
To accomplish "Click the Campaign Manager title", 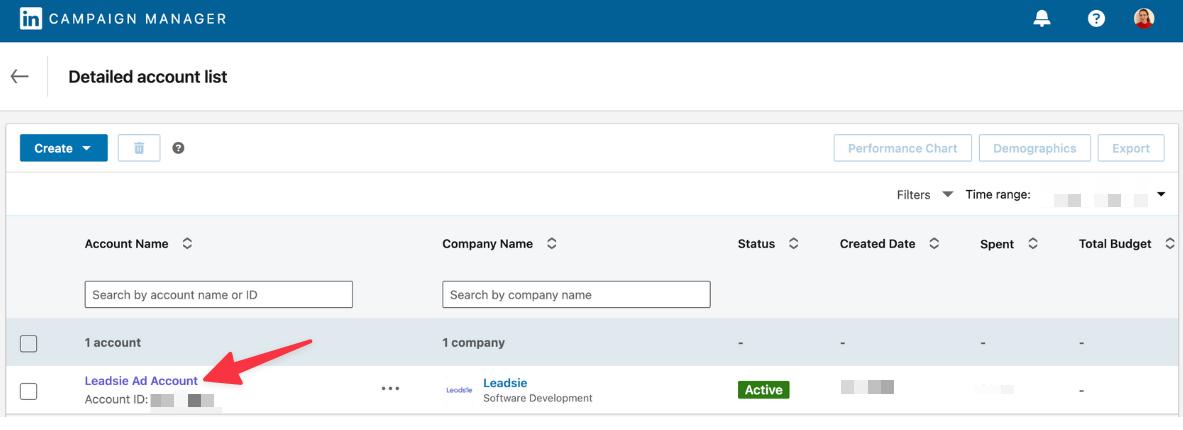I will [137, 19].
